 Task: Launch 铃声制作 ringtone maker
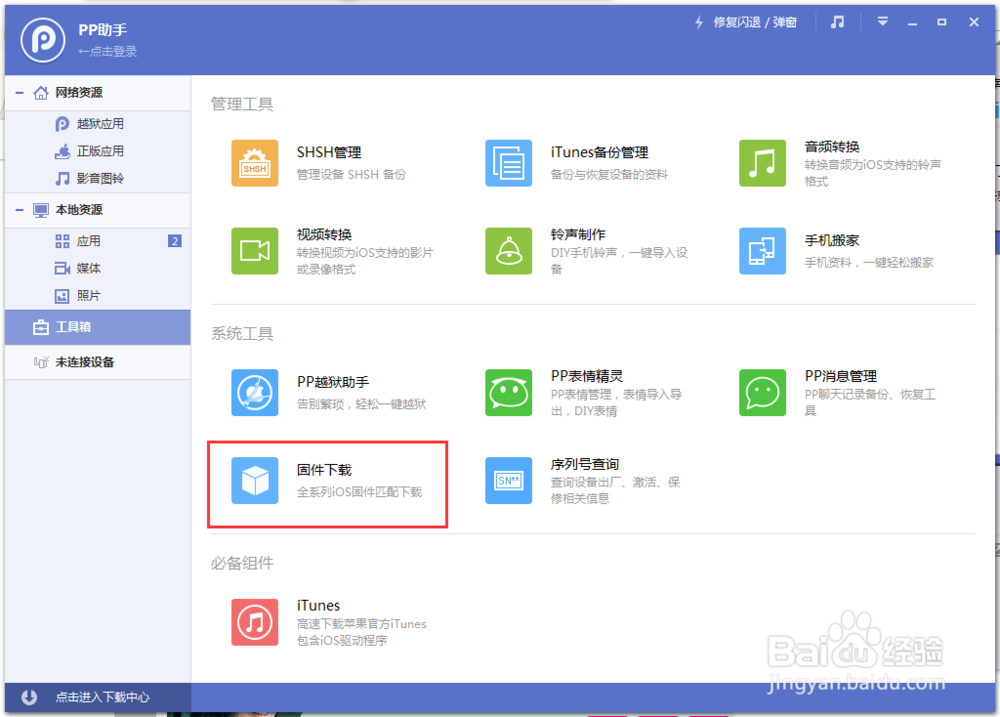(508, 250)
